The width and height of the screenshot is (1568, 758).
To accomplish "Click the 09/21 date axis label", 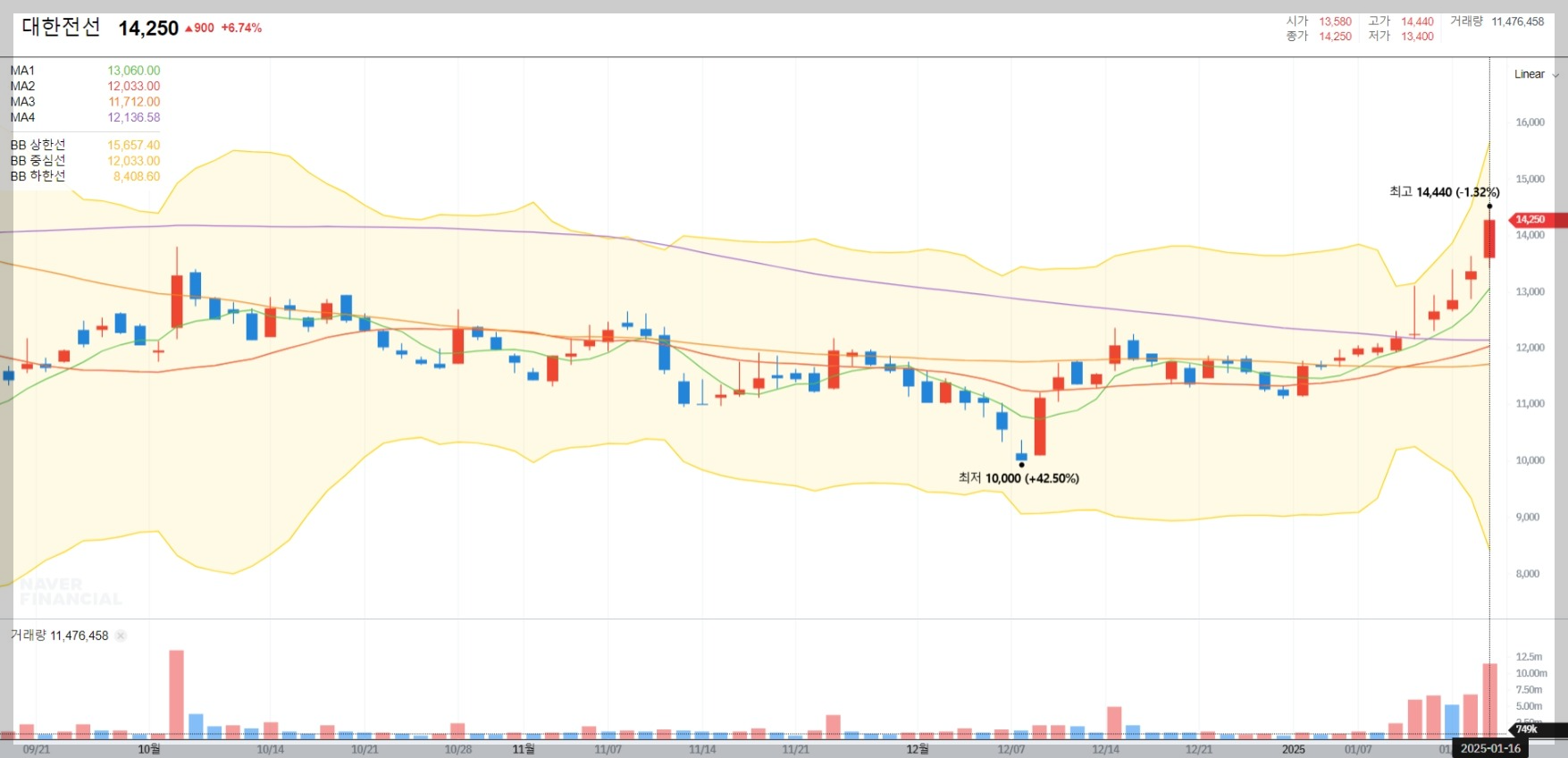I will 37,749.
